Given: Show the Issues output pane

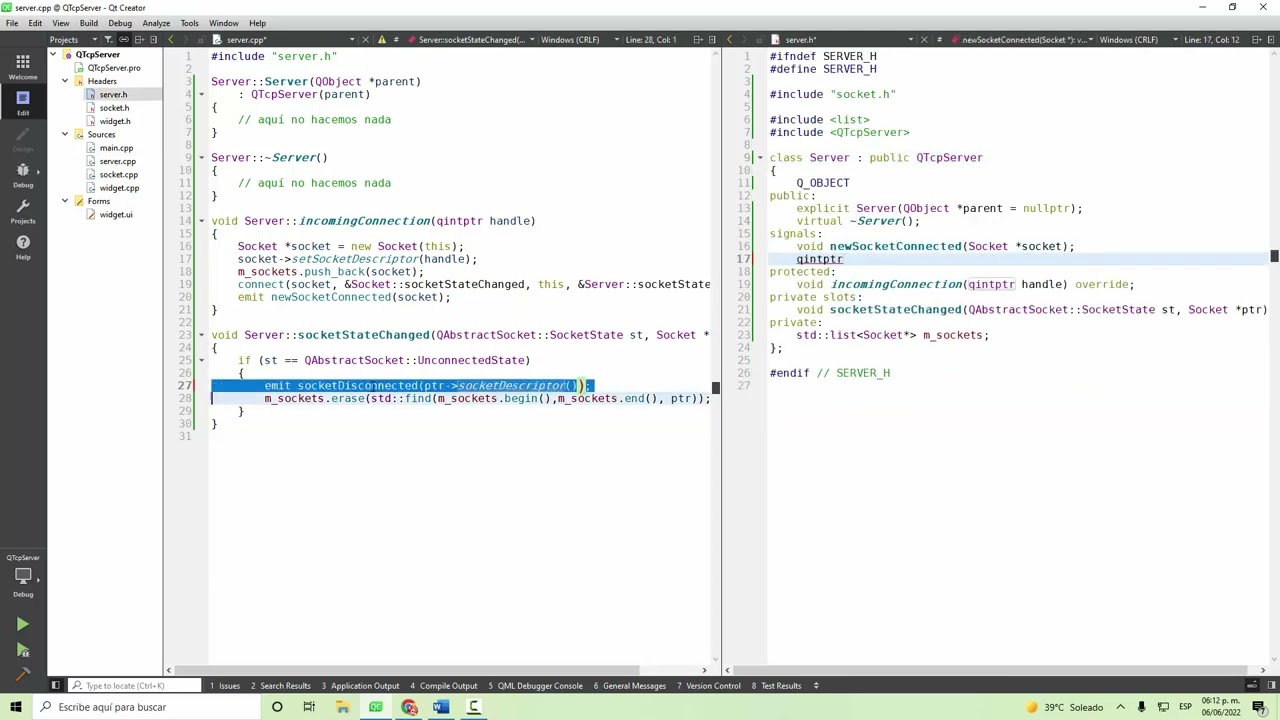Looking at the screenshot, I should tap(225, 686).
